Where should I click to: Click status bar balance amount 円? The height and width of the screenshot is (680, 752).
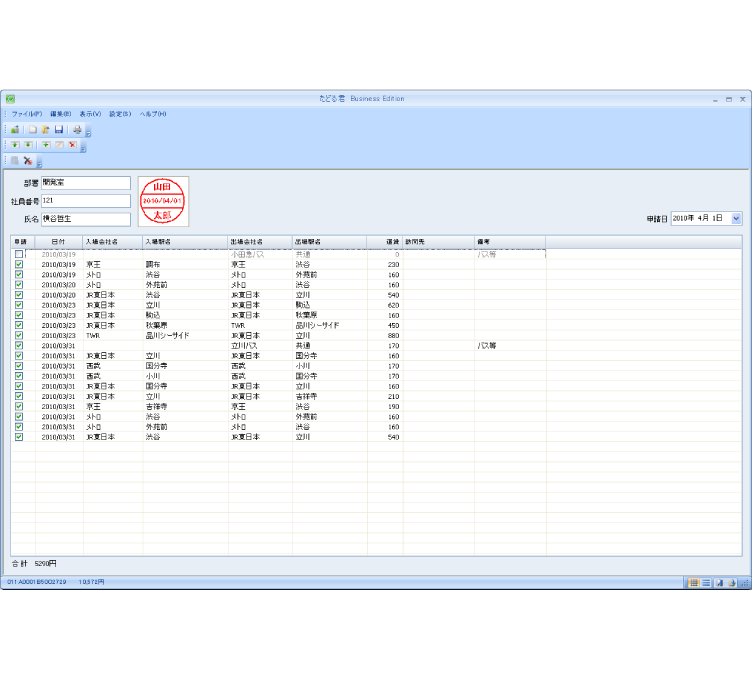pos(92,582)
